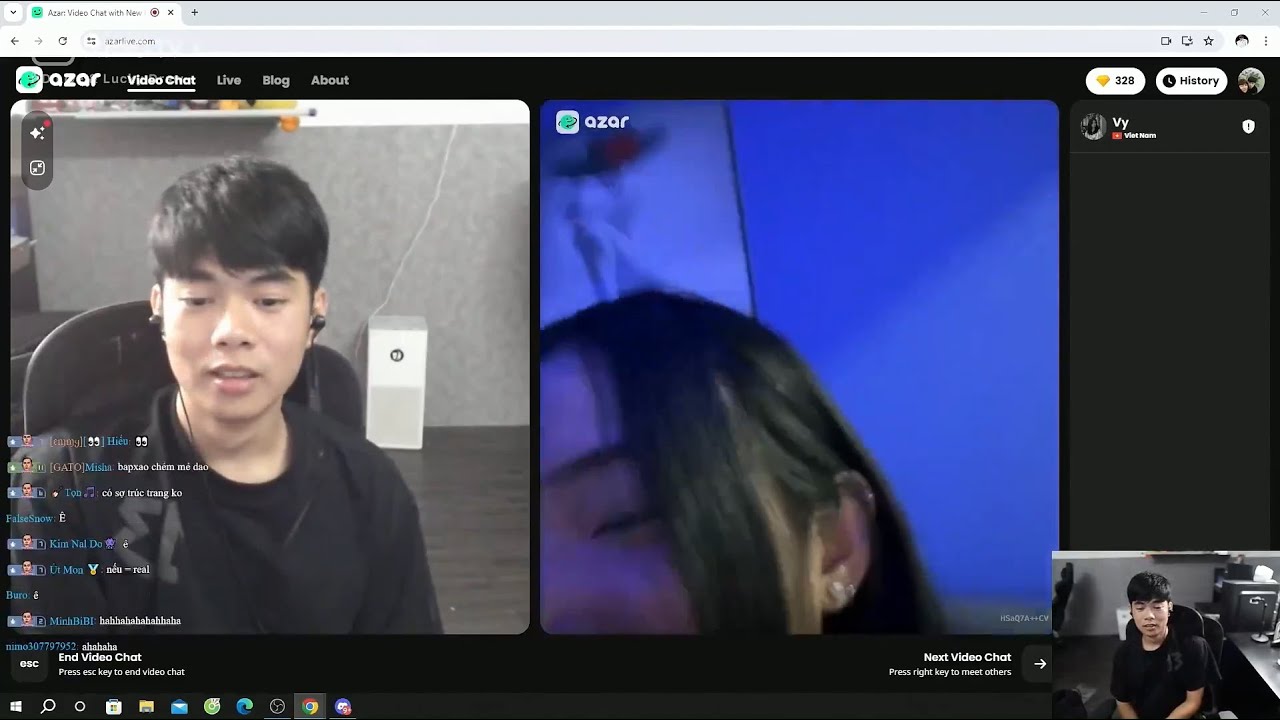Open Microsoft Store from taskbar
The height and width of the screenshot is (720, 1280).
[113, 707]
